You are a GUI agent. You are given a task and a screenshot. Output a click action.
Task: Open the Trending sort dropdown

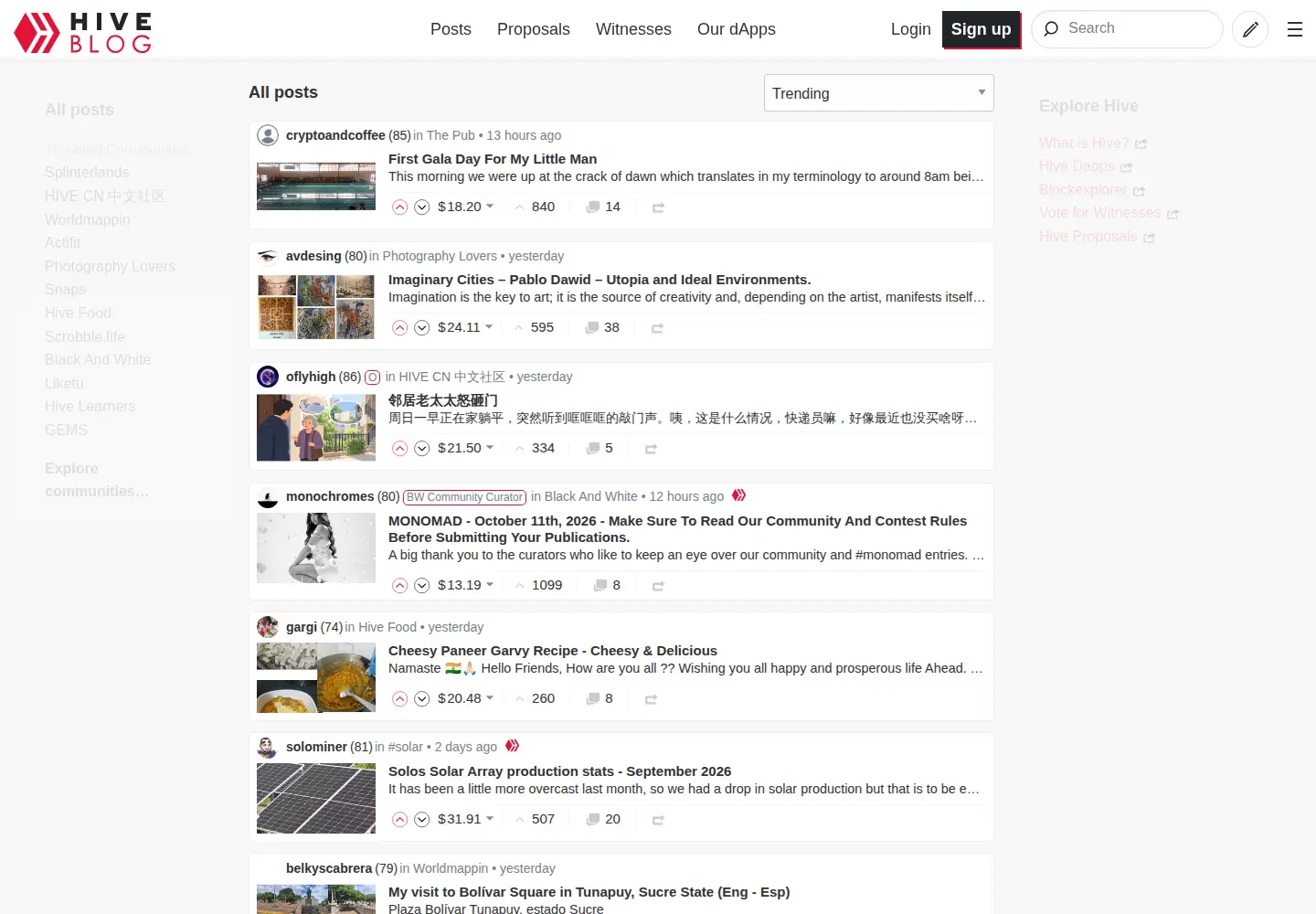(879, 93)
